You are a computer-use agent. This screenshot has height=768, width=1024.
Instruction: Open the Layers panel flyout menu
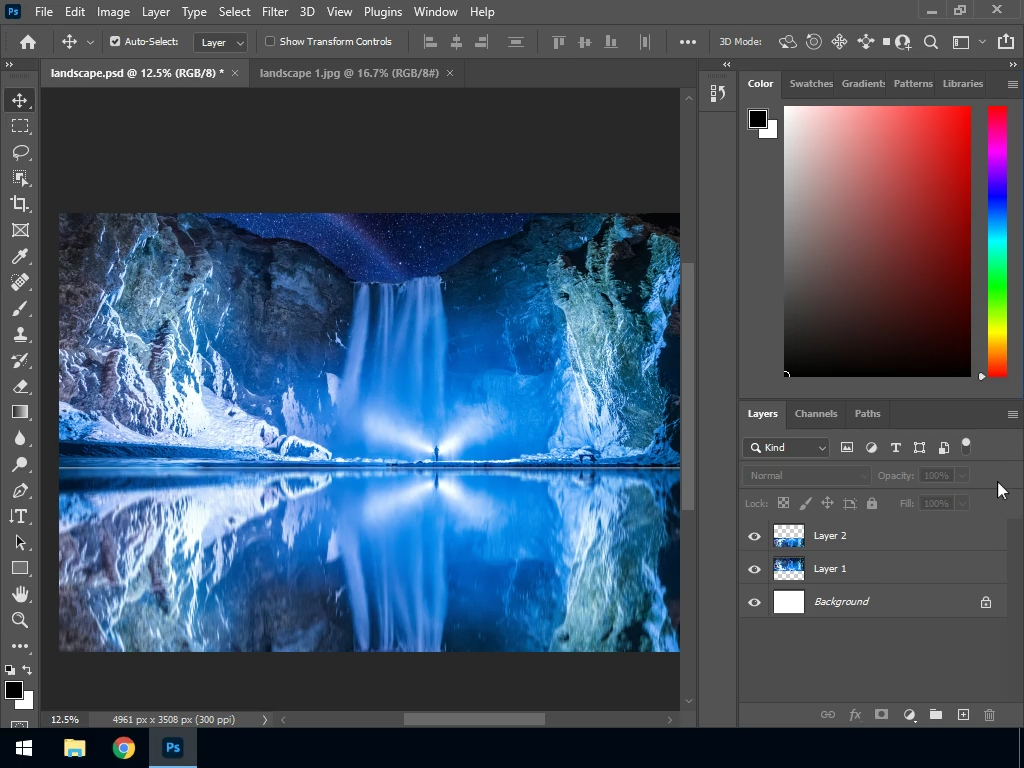[x=1012, y=414]
